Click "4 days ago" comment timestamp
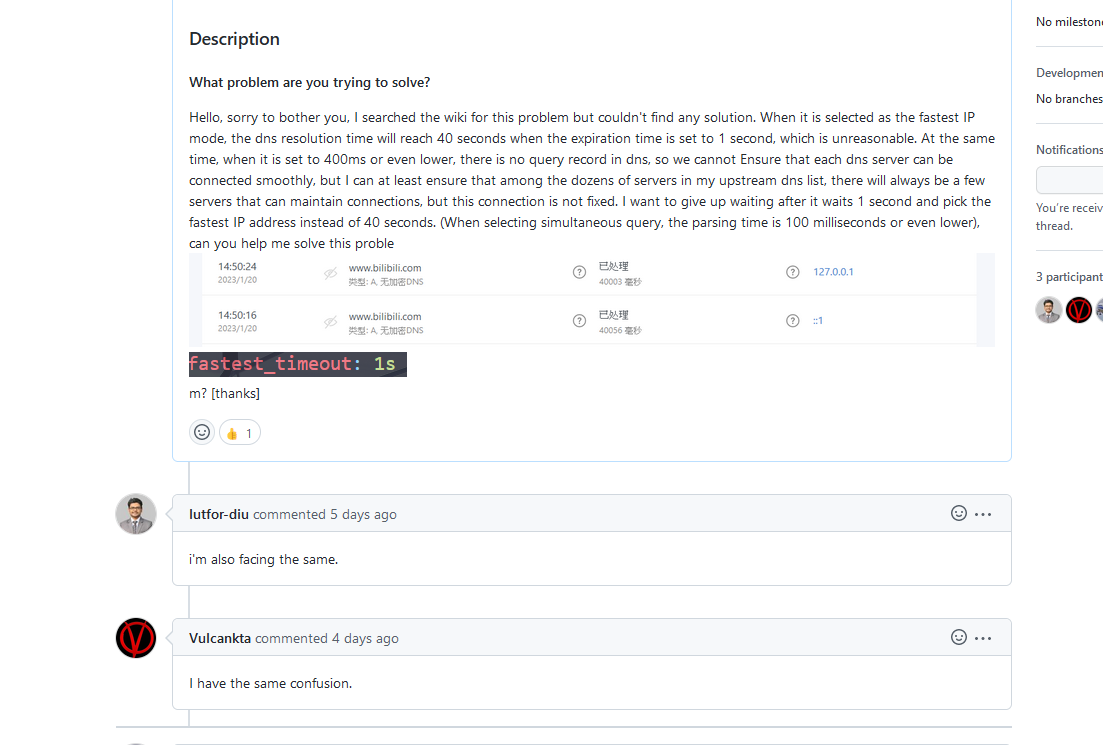The width and height of the screenshot is (1103, 745). (365, 638)
